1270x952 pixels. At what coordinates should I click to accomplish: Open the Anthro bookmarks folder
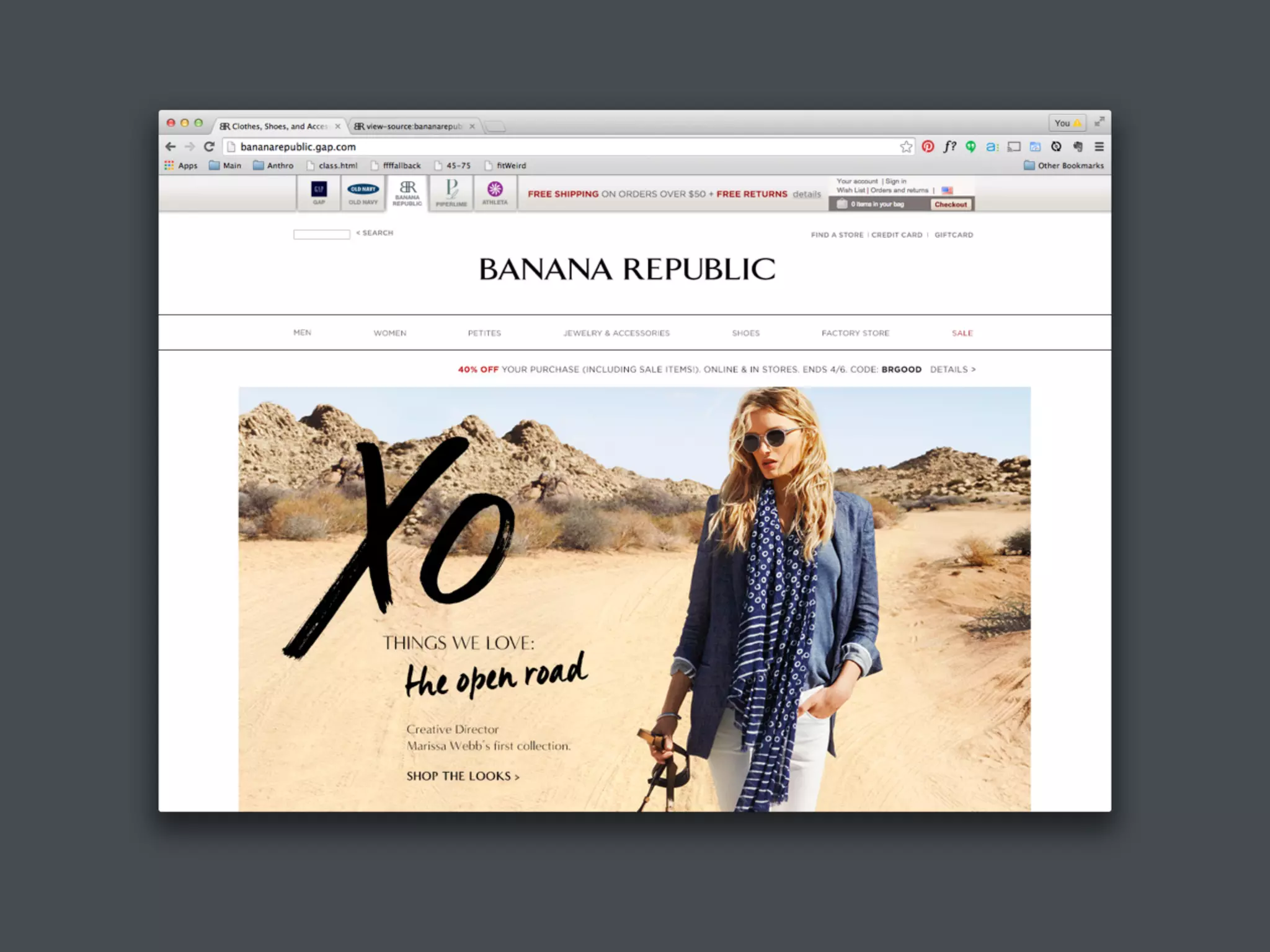coord(273,165)
